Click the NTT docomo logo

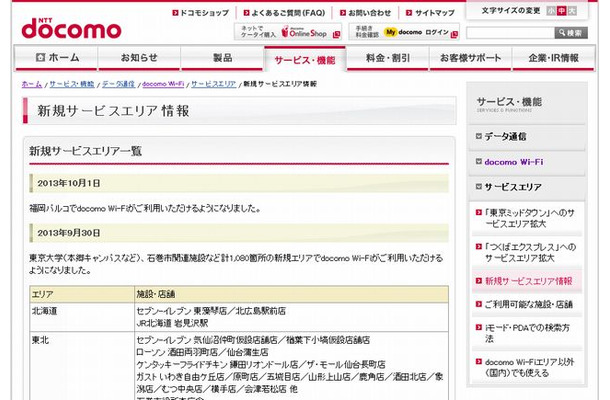pyautogui.click(x=71, y=28)
